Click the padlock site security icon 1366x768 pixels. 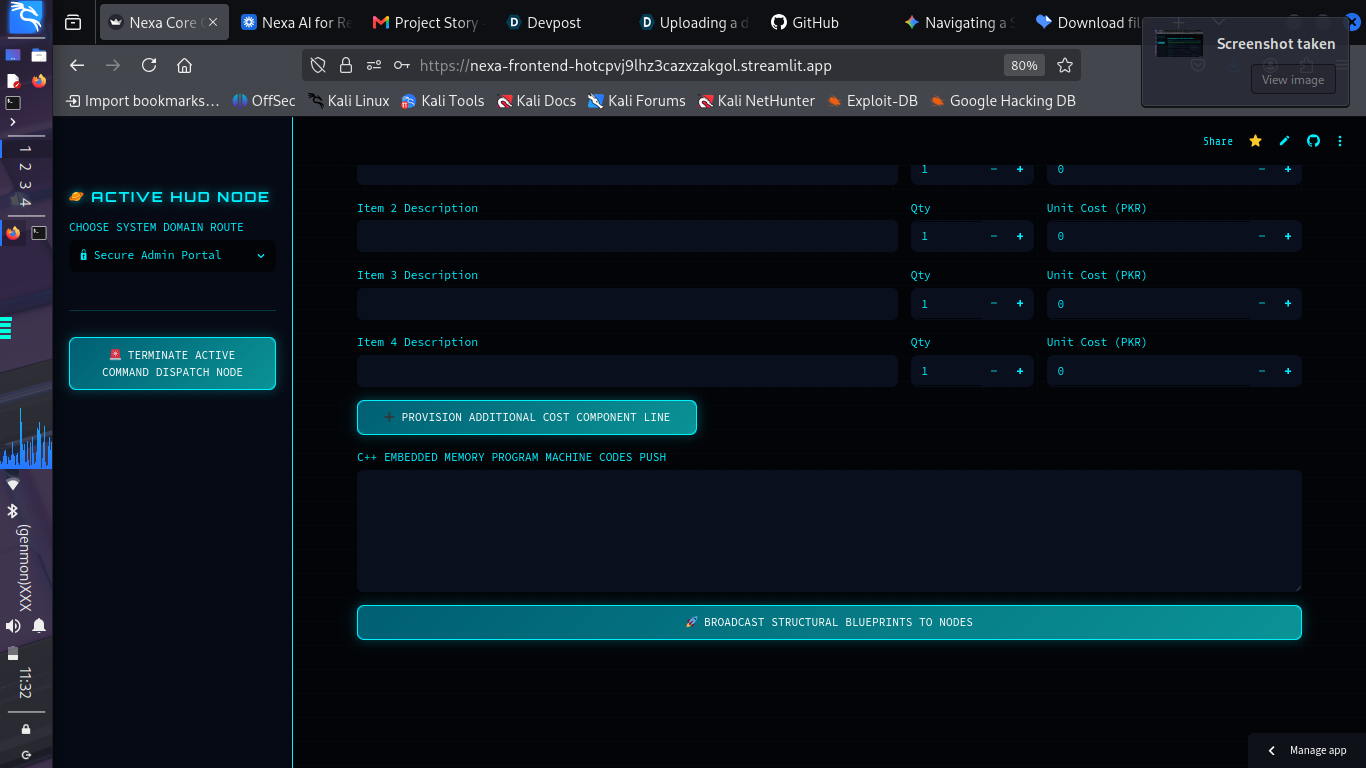pyautogui.click(x=346, y=65)
